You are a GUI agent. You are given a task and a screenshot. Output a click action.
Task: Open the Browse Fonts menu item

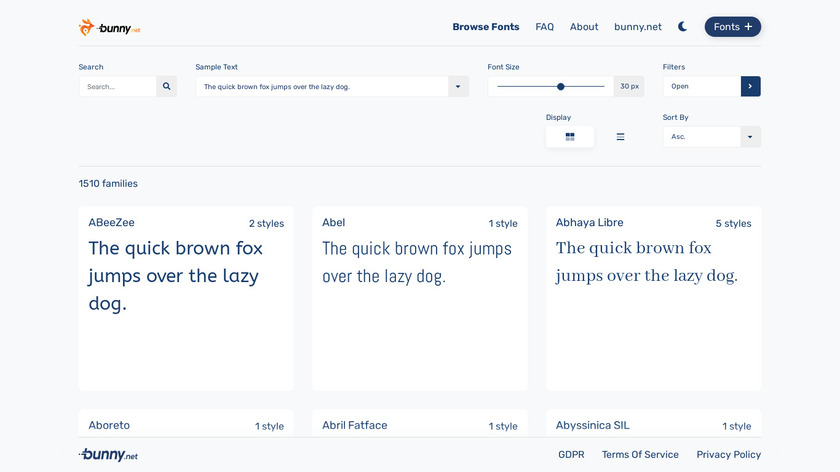(486, 27)
